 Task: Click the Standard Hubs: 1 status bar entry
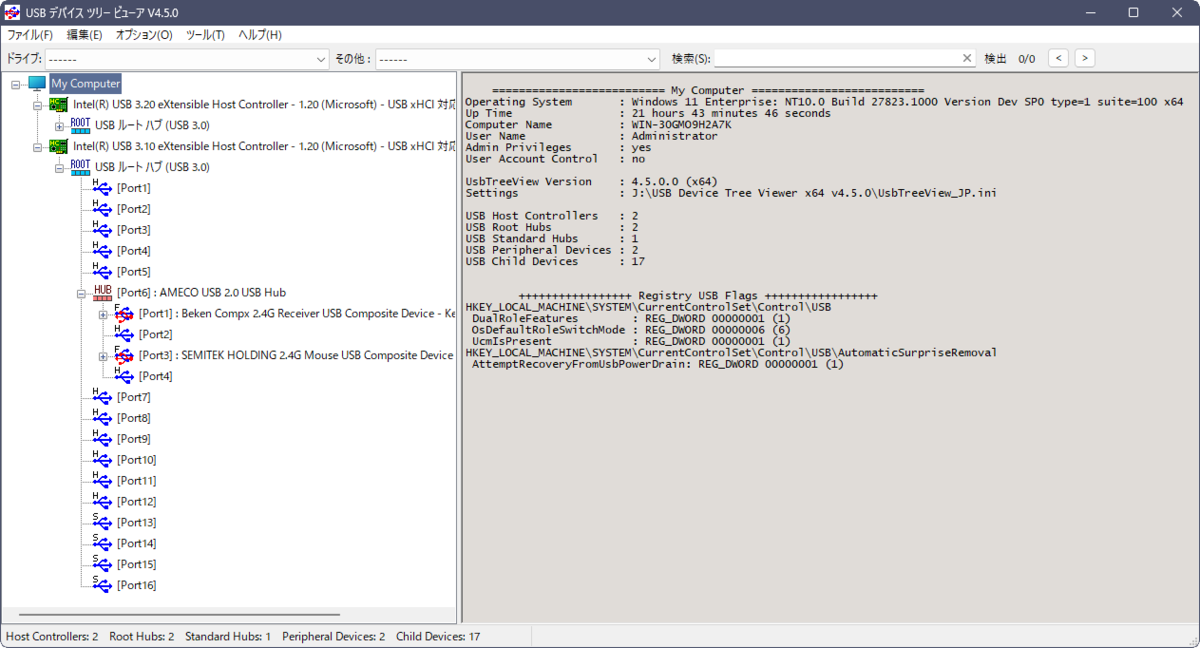click(228, 636)
